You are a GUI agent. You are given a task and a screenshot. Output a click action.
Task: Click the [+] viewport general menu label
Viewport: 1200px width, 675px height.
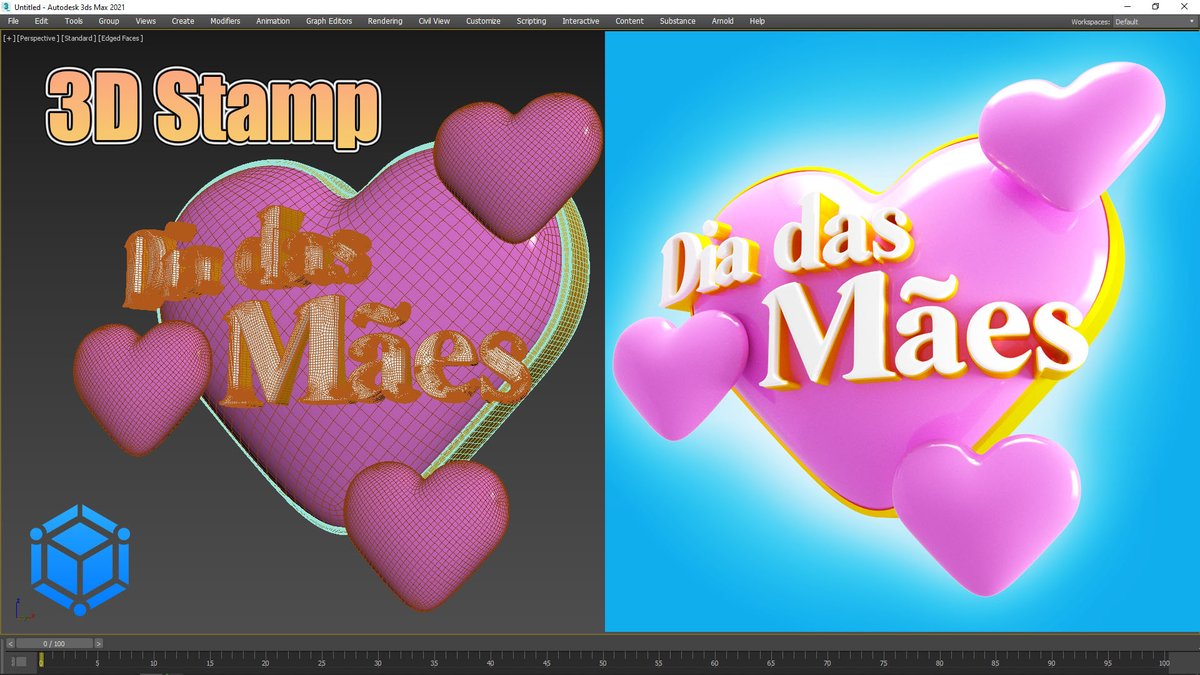pyautogui.click(x=9, y=38)
